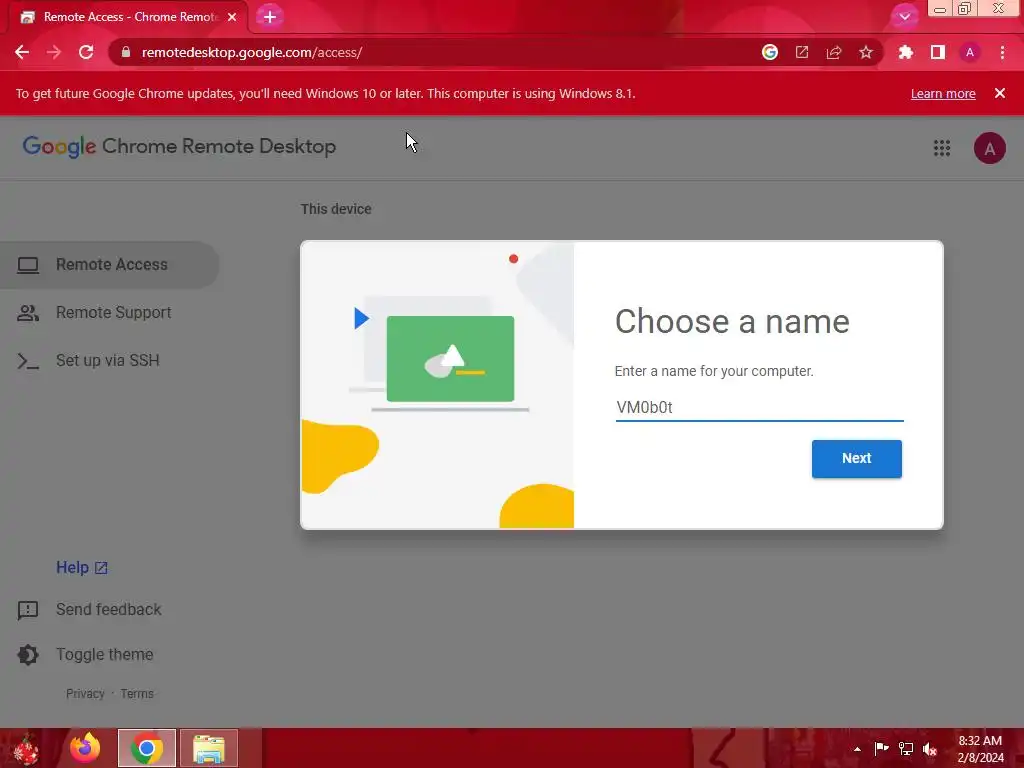
Task: Click the Google icon in address bar
Action: [x=770, y=52]
